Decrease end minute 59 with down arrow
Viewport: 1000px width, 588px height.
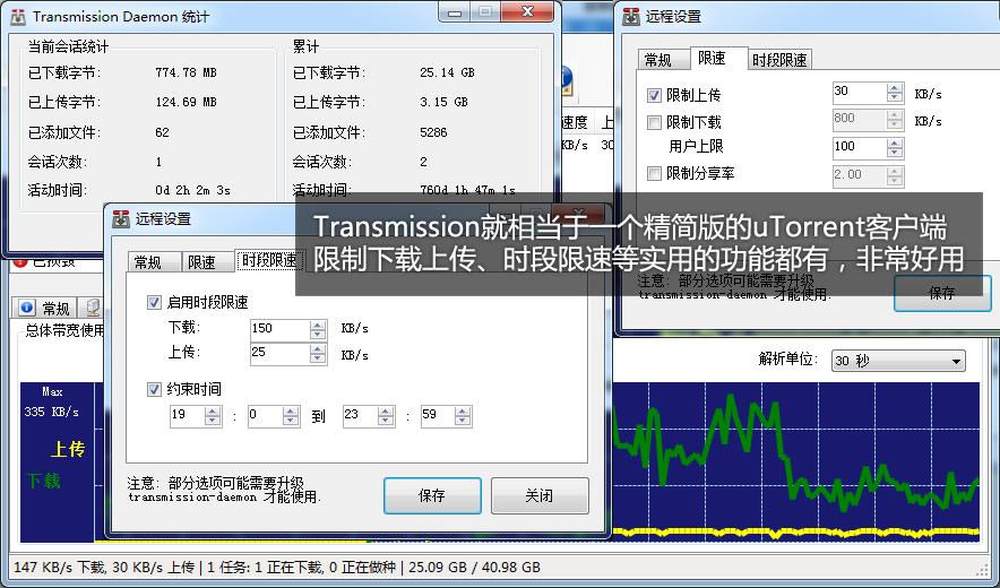pyautogui.click(x=463, y=421)
